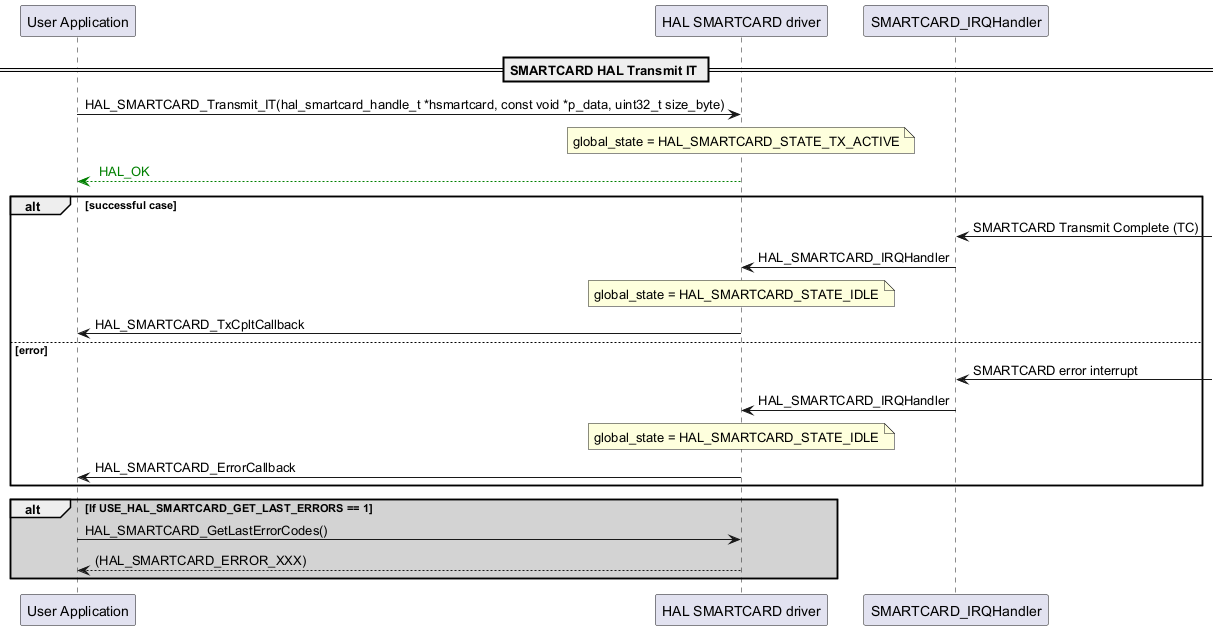Select the HAL_SMARTCARD_Transmit_IT message label
The height and width of the screenshot is (630, 1218).
(404, 104)
